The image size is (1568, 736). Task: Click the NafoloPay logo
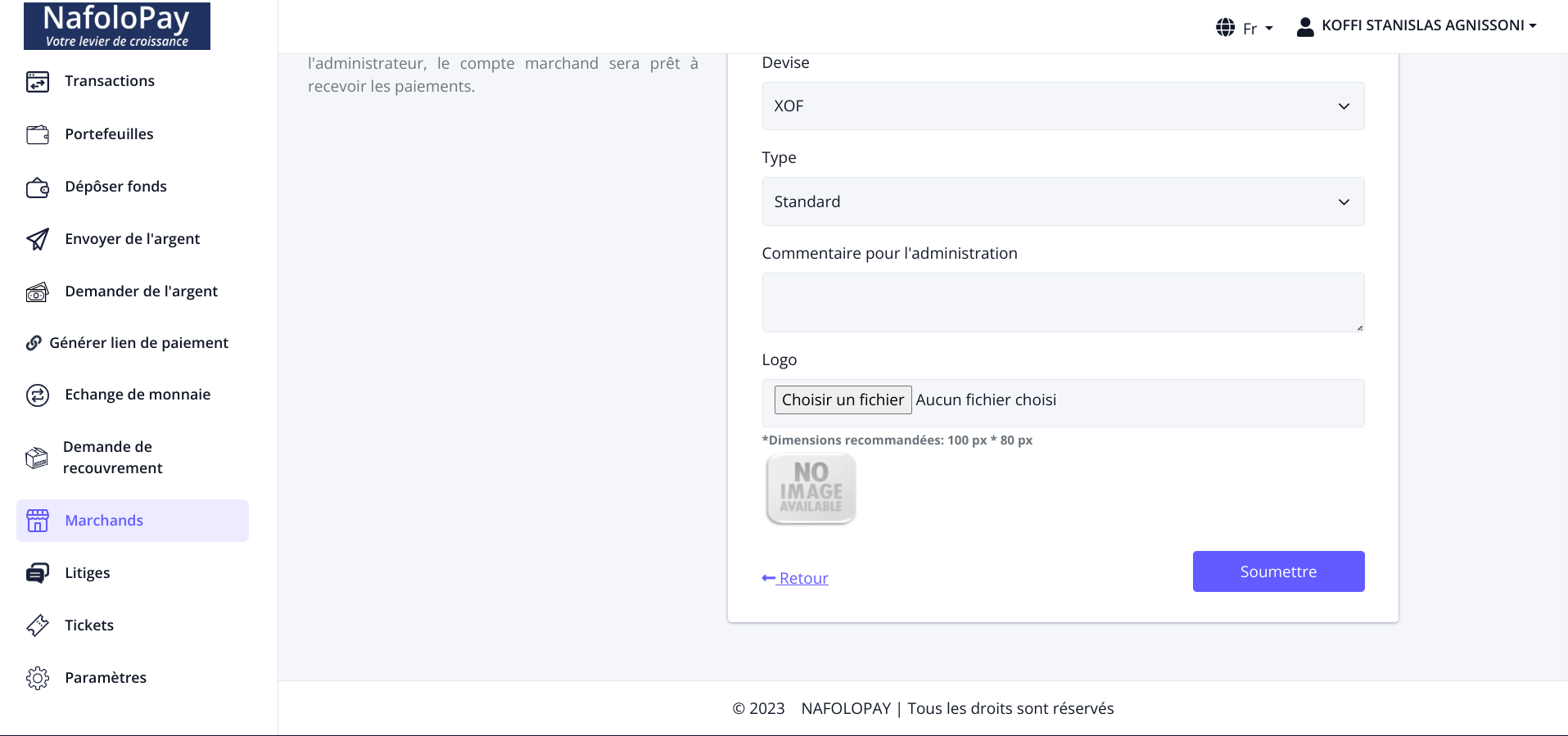coord(117,26)
